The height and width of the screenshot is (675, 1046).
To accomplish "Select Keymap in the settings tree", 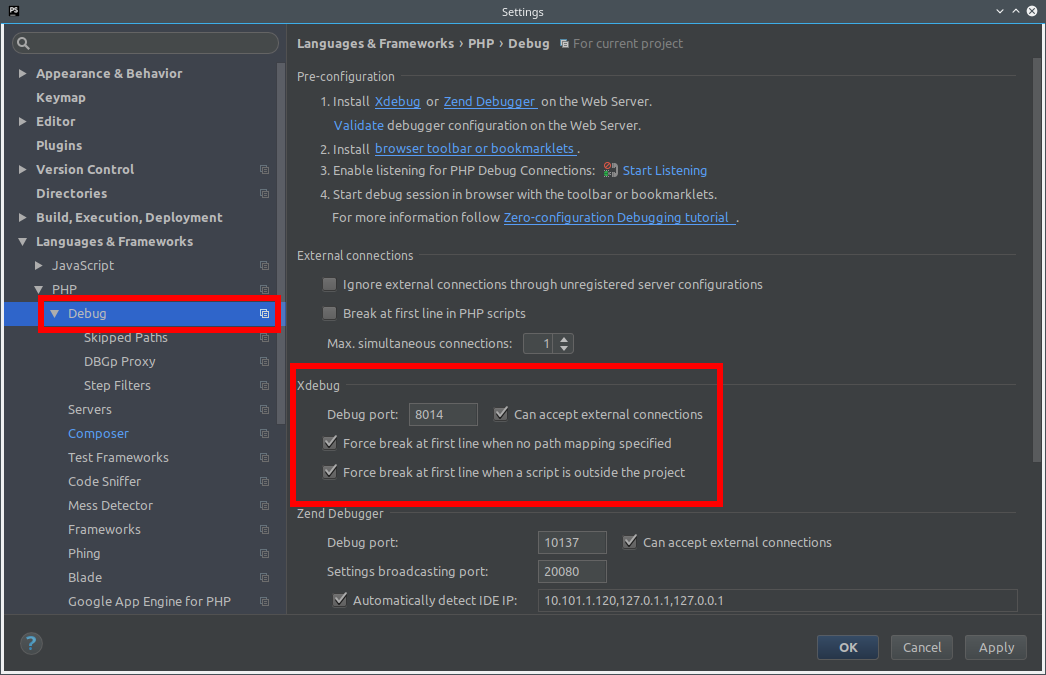I will (x=61, y=97).
